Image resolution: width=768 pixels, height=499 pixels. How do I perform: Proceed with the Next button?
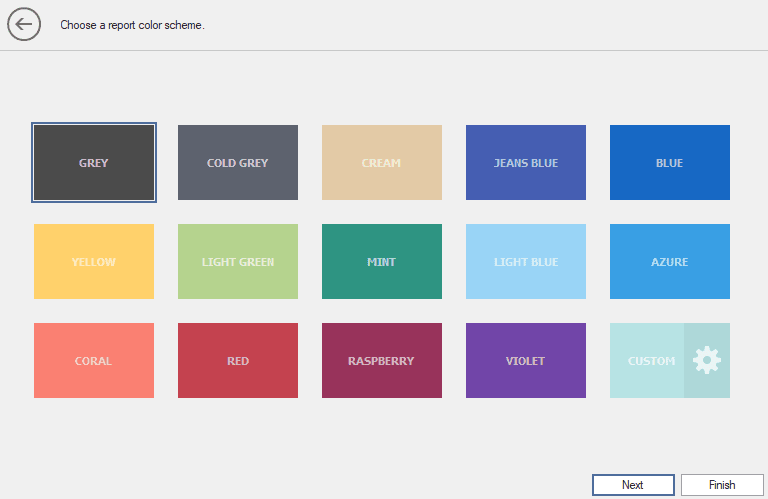633,485
